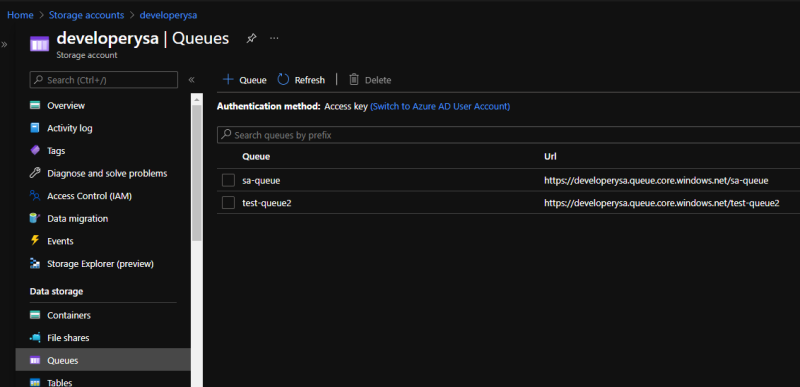Go to Home breadcrumb link
The image size is (800, 387).
pyautogui.click(x=20, y=15)
